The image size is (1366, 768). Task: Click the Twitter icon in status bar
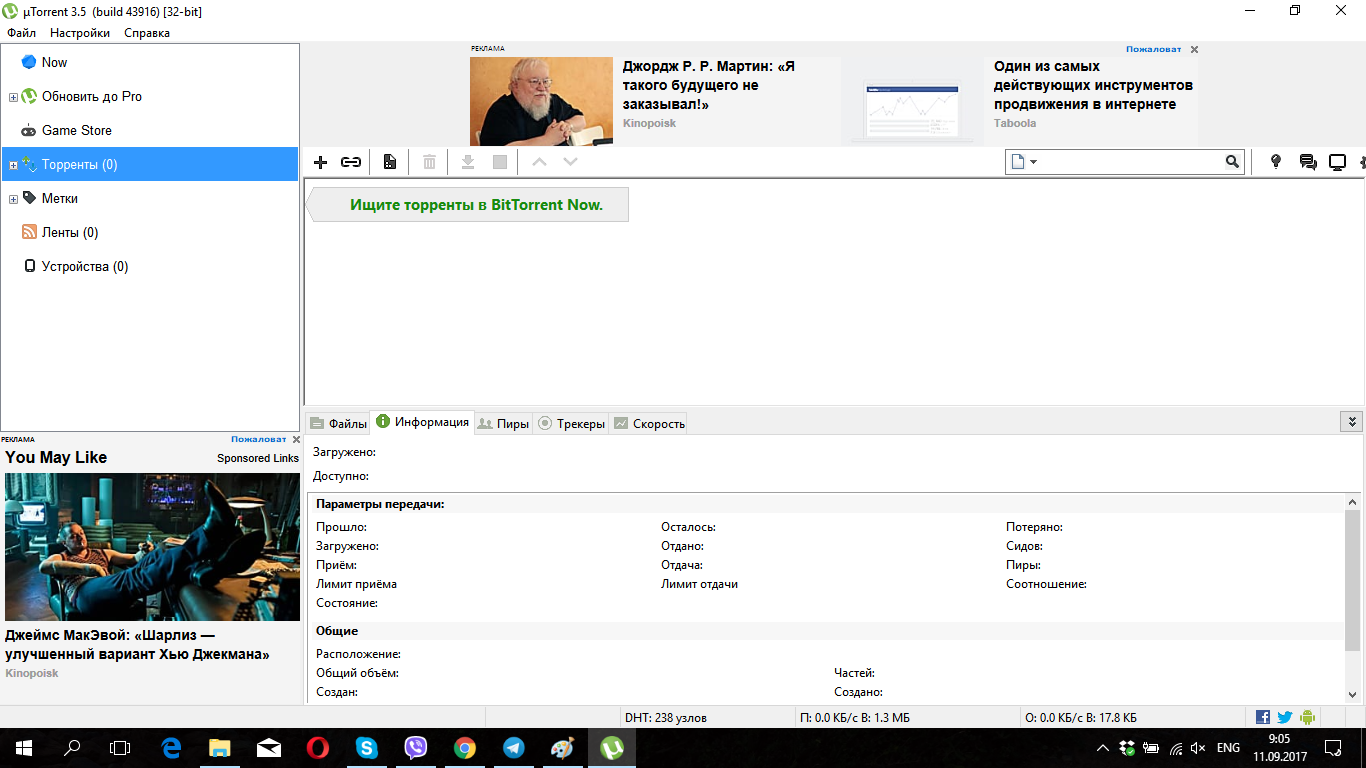coord(1285,717)
